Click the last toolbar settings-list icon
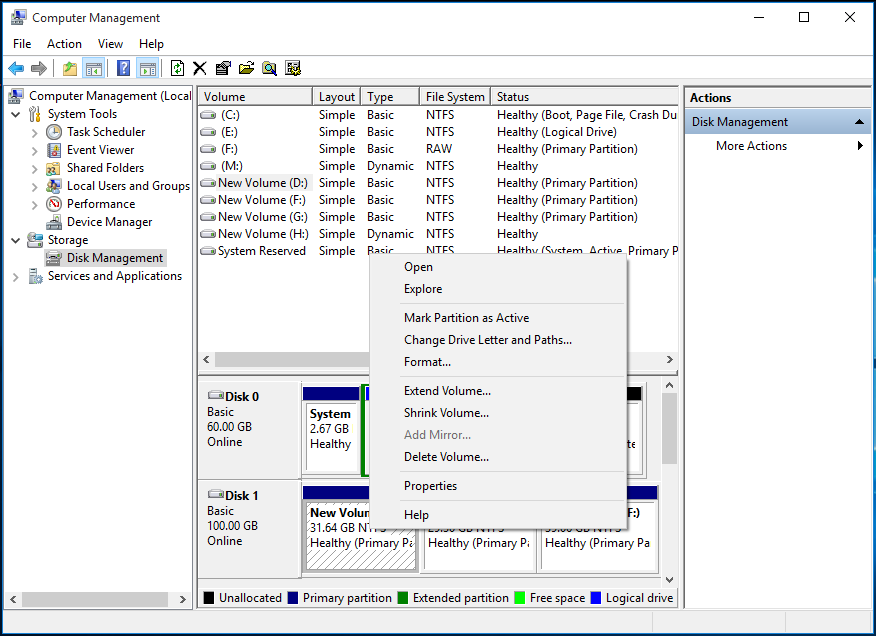Viewport: 876px width, 636px height. [x=293, y=69]
